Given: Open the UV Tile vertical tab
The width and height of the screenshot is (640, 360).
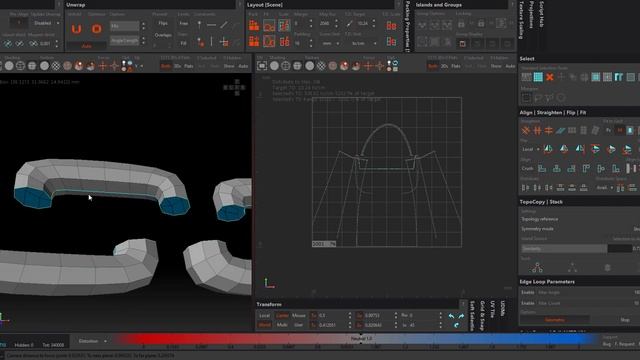Looking at the screenshot, I should tap(492, 309).
